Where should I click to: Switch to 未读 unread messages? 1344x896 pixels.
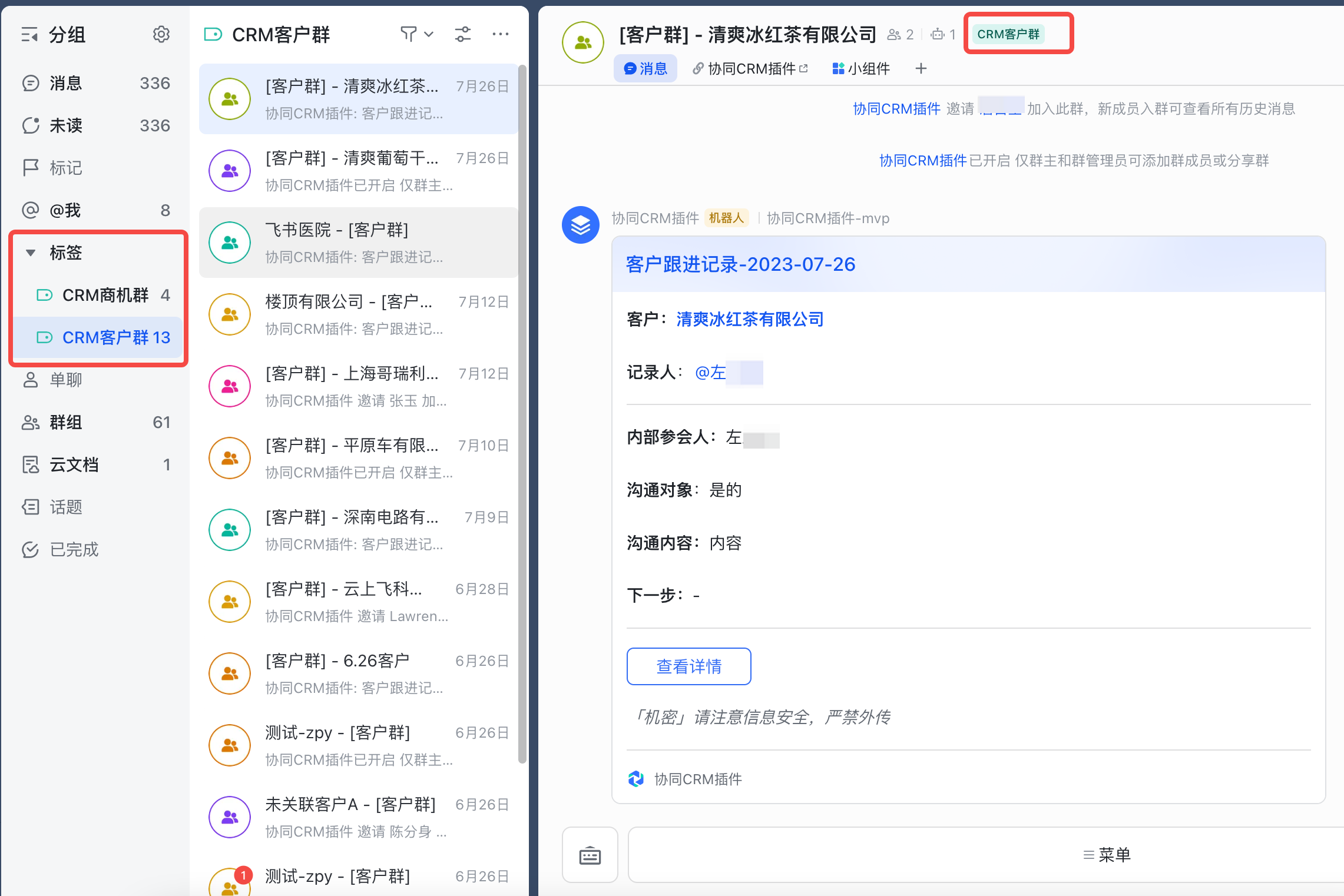65,125
